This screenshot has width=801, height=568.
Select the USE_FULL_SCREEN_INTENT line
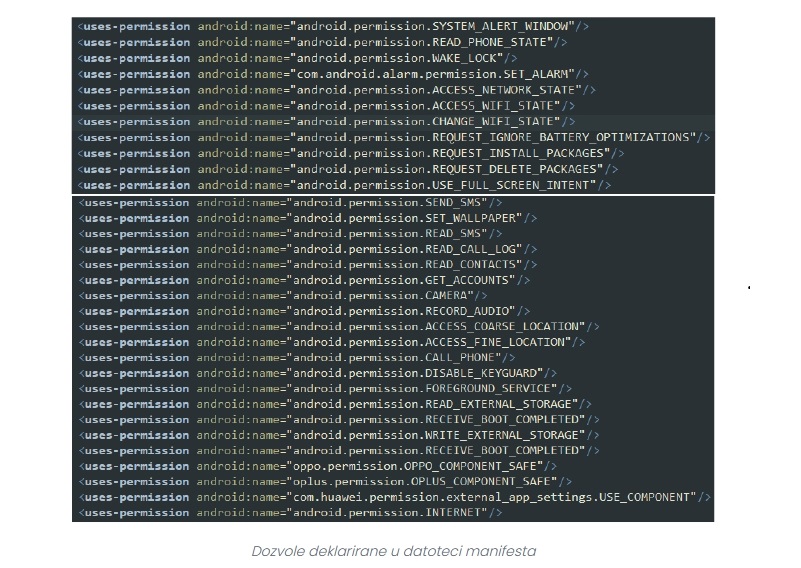pos(344,185)
